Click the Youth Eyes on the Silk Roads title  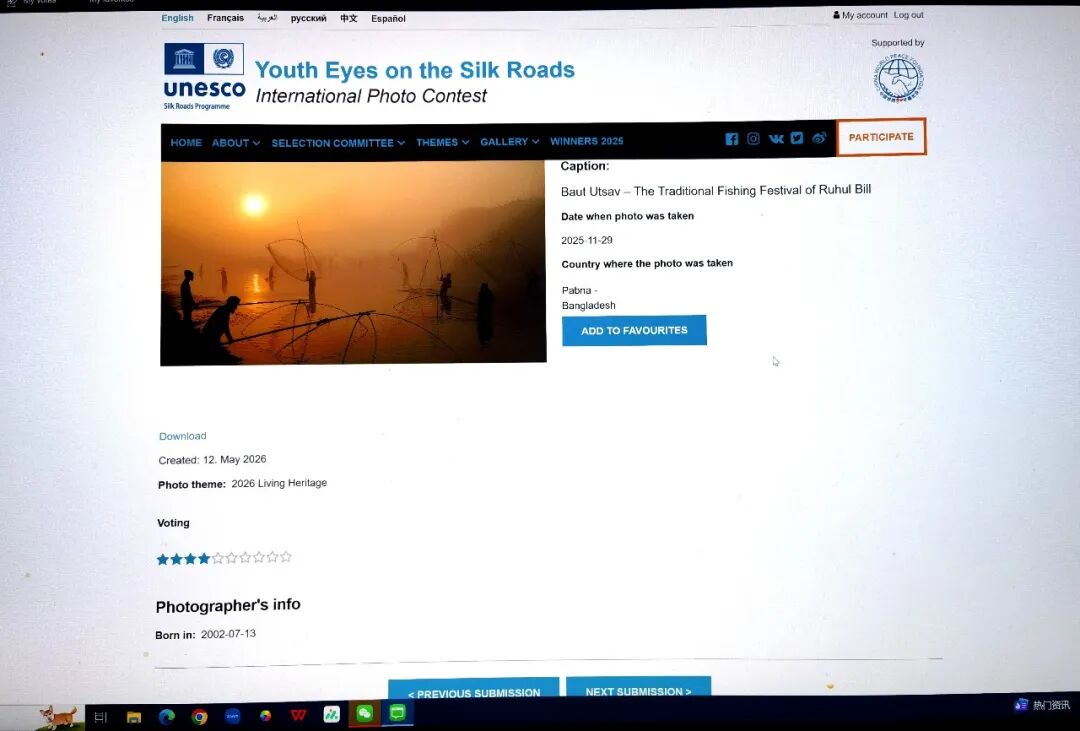point(415,70)
